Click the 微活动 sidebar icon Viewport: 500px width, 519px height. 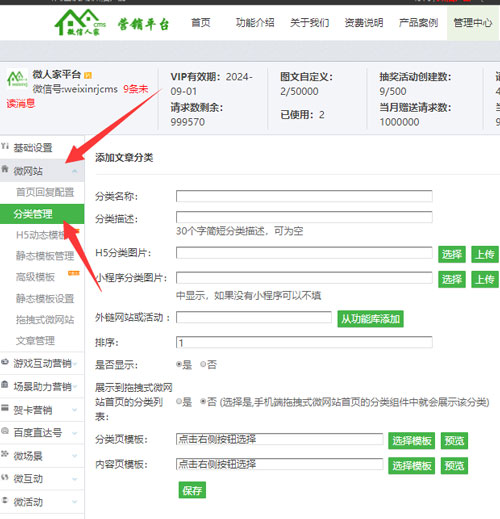(5, 500)
